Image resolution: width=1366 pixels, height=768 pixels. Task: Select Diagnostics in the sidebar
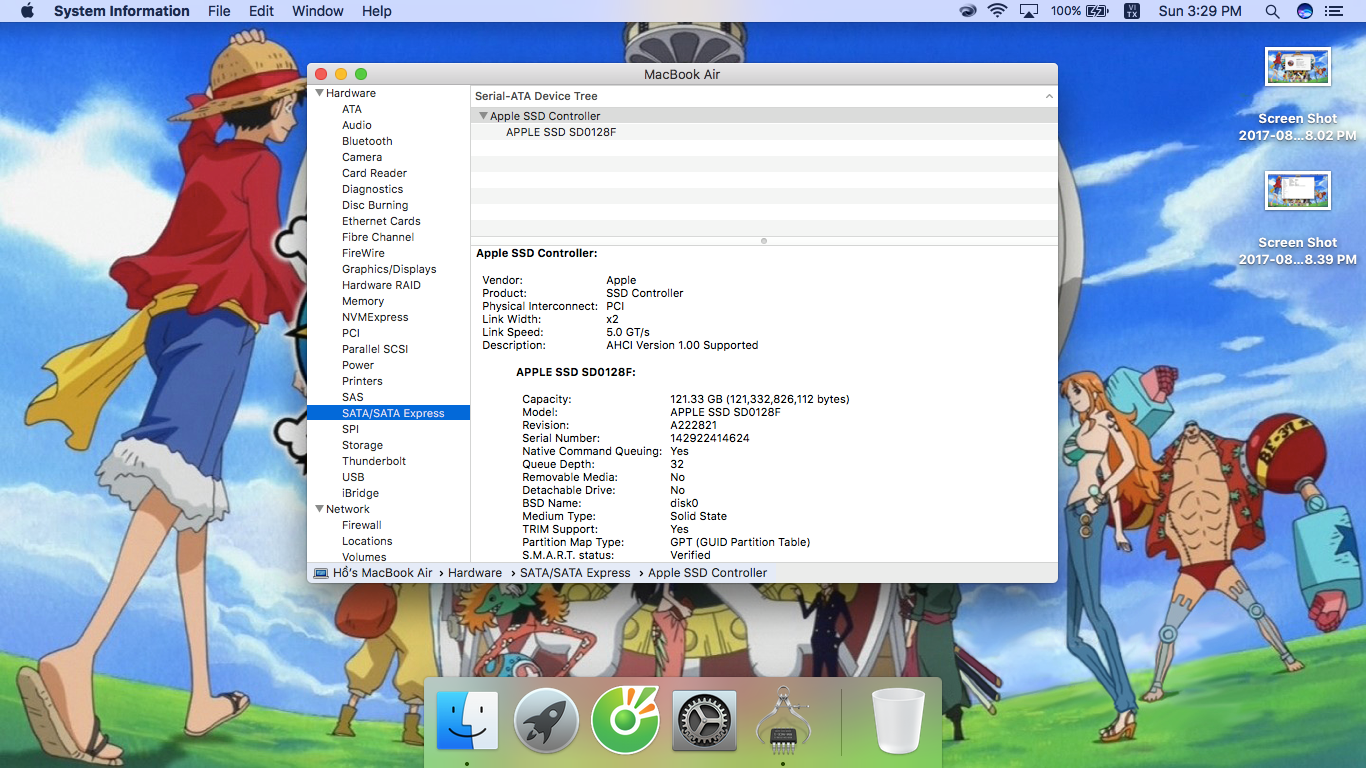[x=373, y=189]
